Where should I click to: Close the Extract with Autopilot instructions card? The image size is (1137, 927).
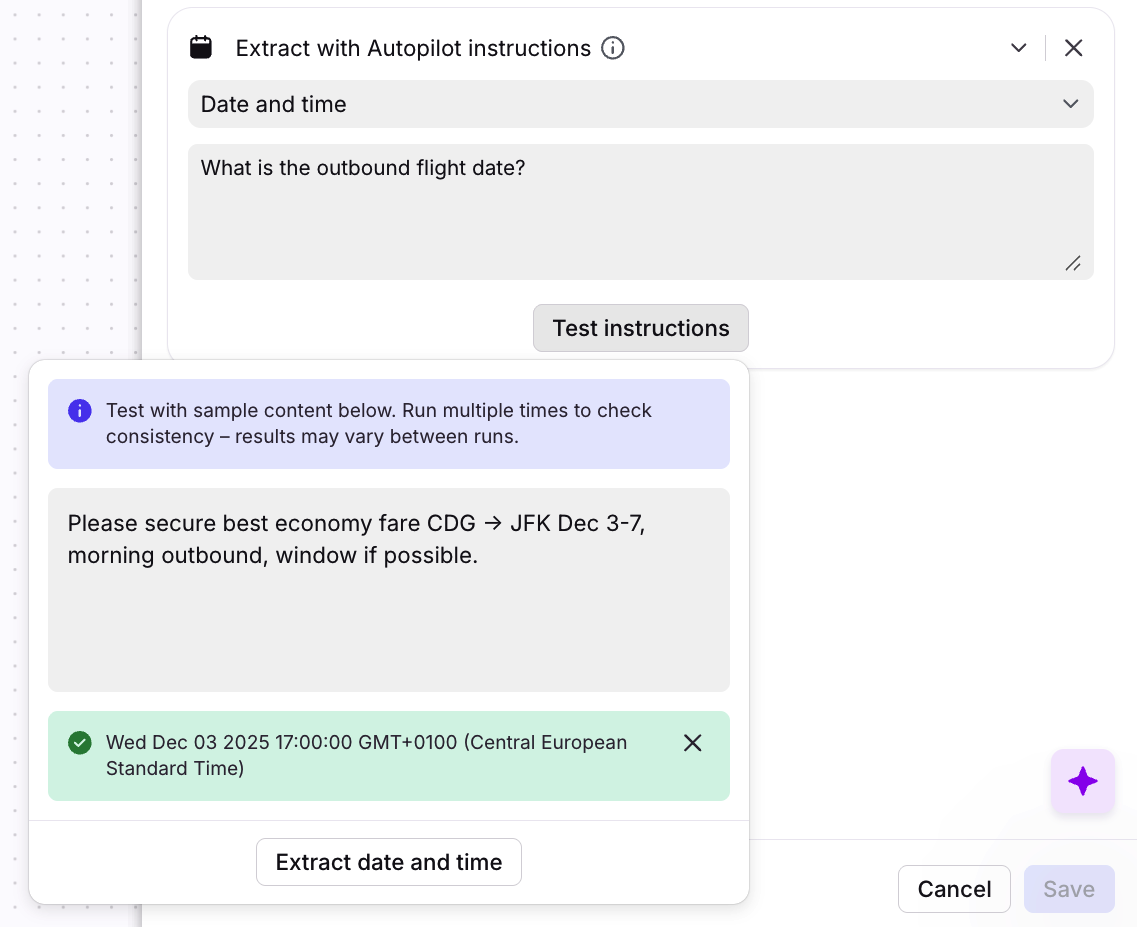(x=1073, y=48)
